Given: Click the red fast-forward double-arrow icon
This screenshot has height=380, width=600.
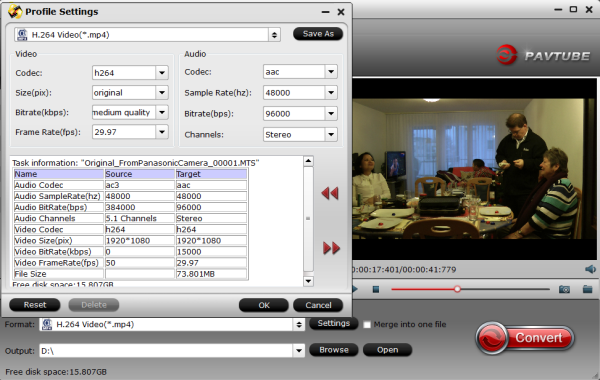Looking at the screenshot, I should (x=331, y=248).
